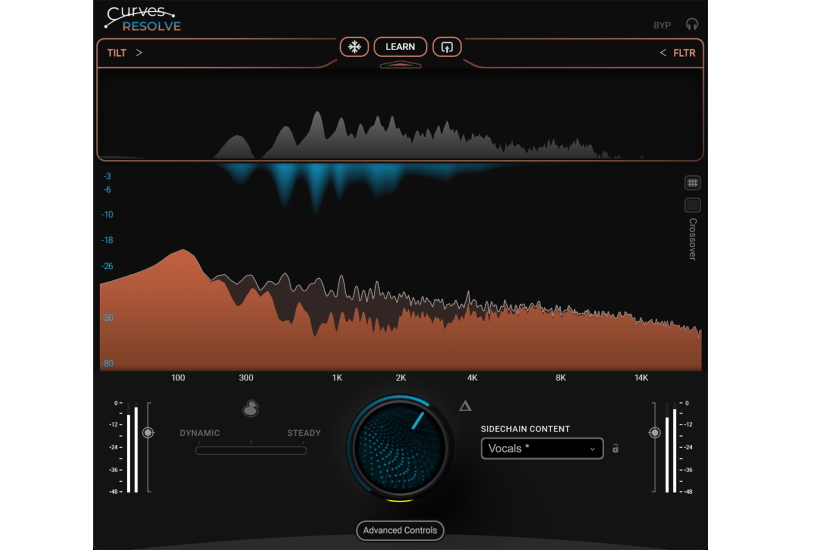820x550 pixels.
Task: Click the TILT label
Action: point(117,53)
